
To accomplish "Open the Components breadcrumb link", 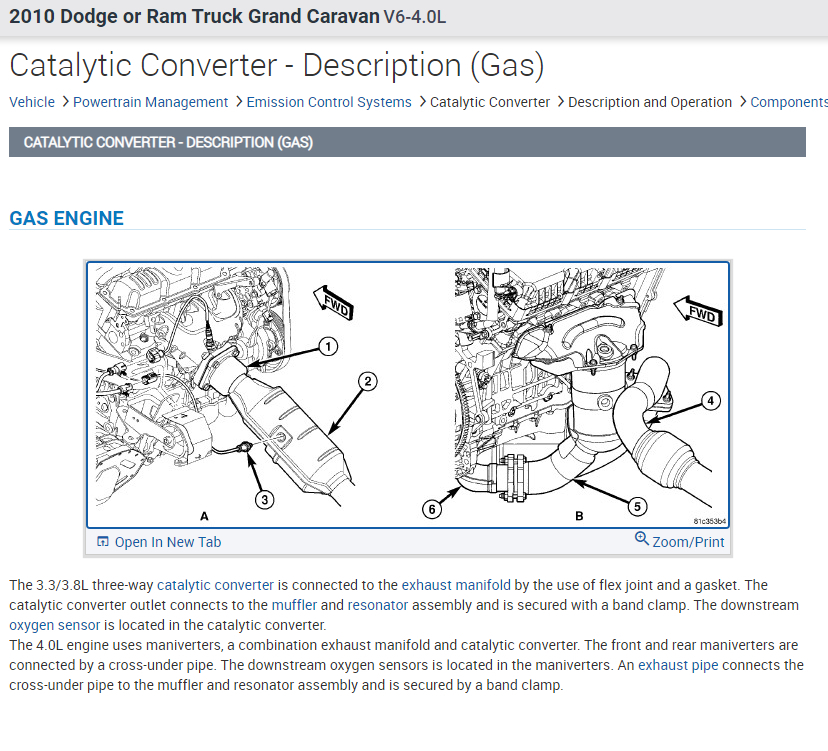I will click(x=789, y=102).
